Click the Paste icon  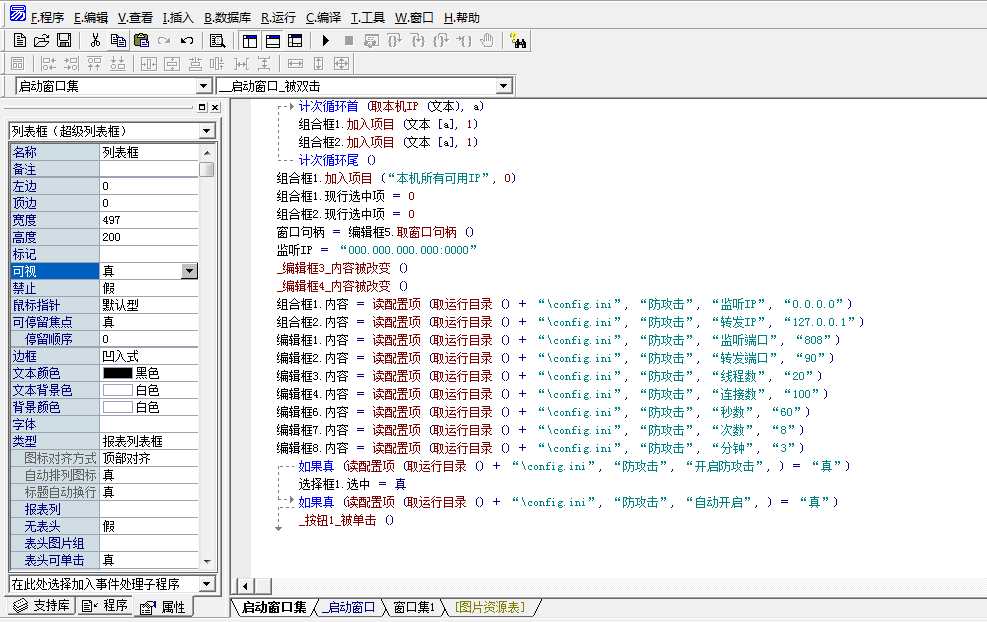point(142,39)
